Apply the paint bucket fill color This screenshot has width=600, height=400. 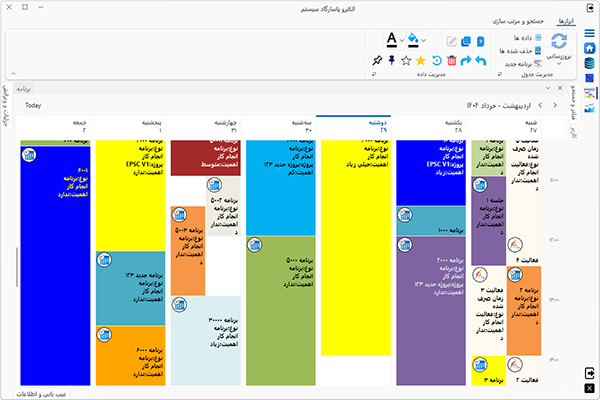point(413,40)
